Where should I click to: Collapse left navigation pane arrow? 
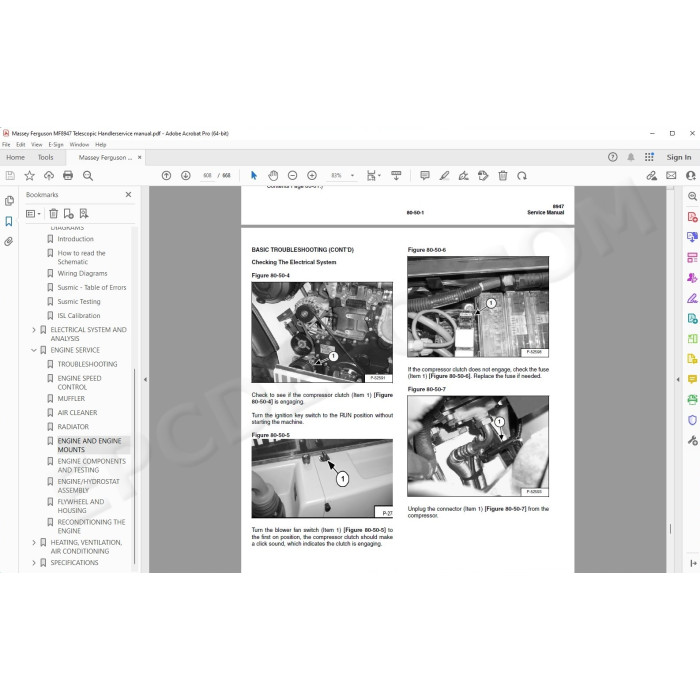point(145,379)
